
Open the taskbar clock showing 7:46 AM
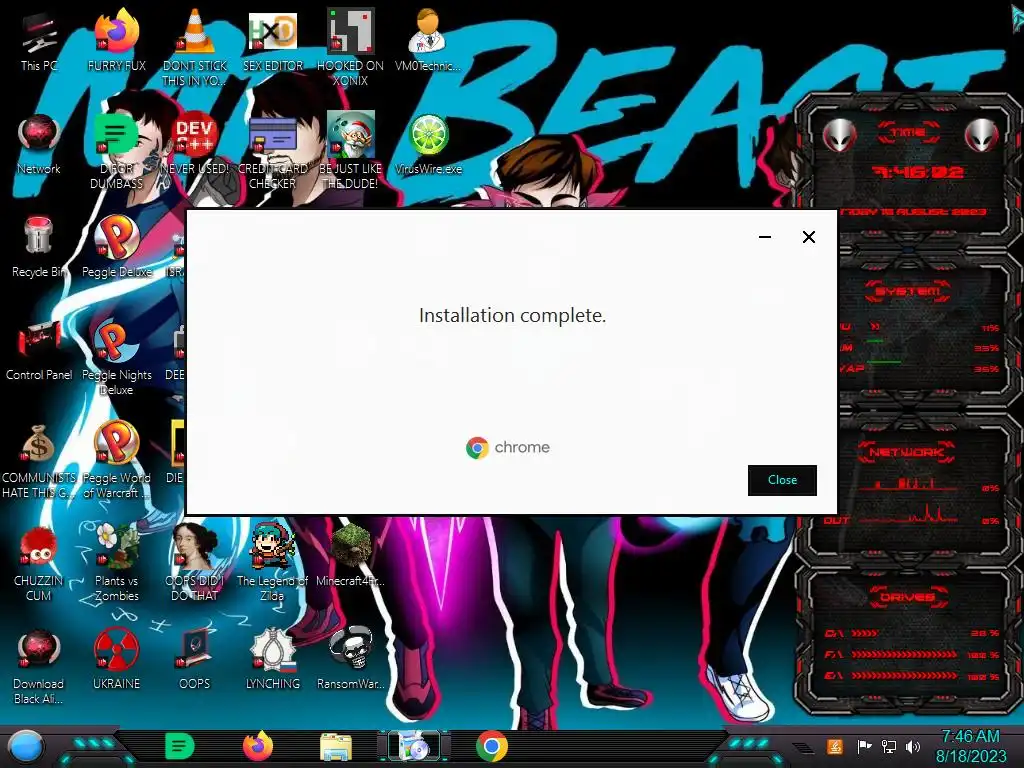(970, 746)
